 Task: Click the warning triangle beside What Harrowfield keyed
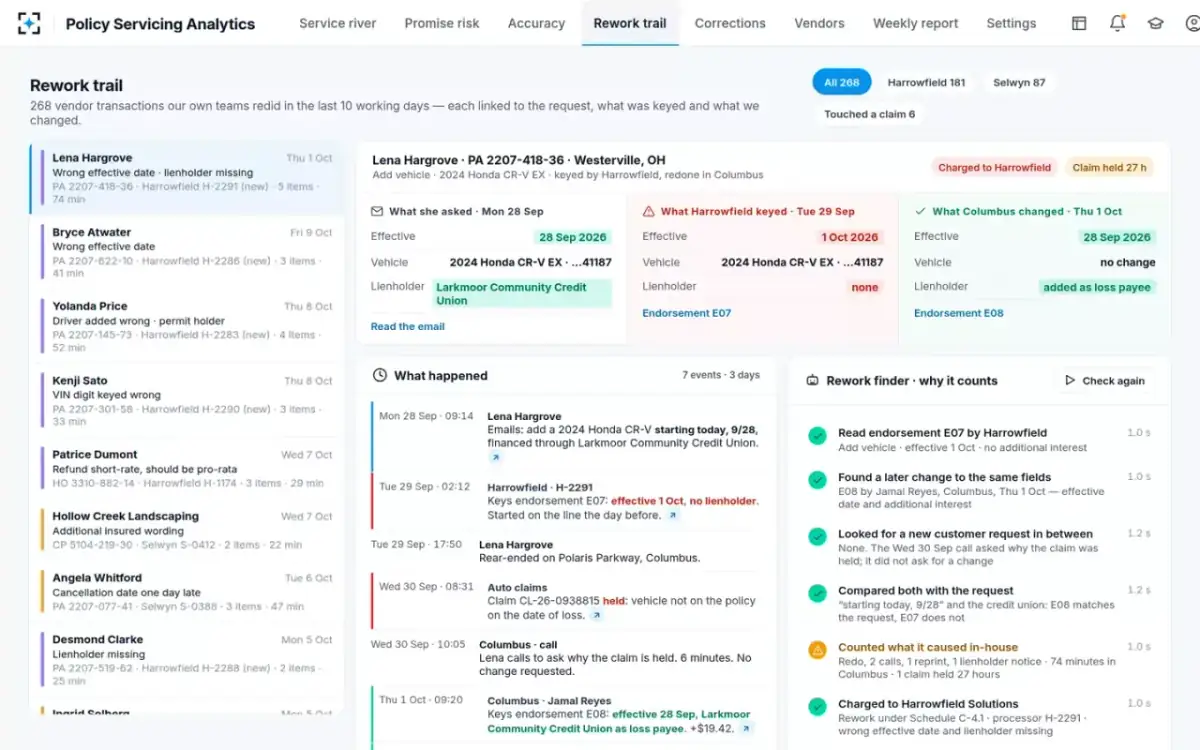tap(649, 211)
